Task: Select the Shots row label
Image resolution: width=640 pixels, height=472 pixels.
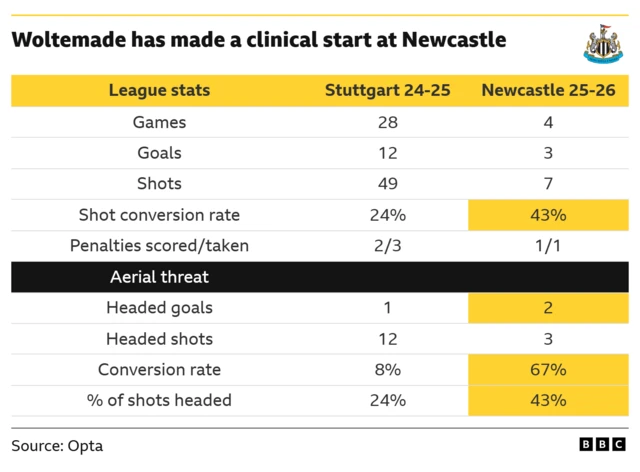Action: (x=159, y=184)
